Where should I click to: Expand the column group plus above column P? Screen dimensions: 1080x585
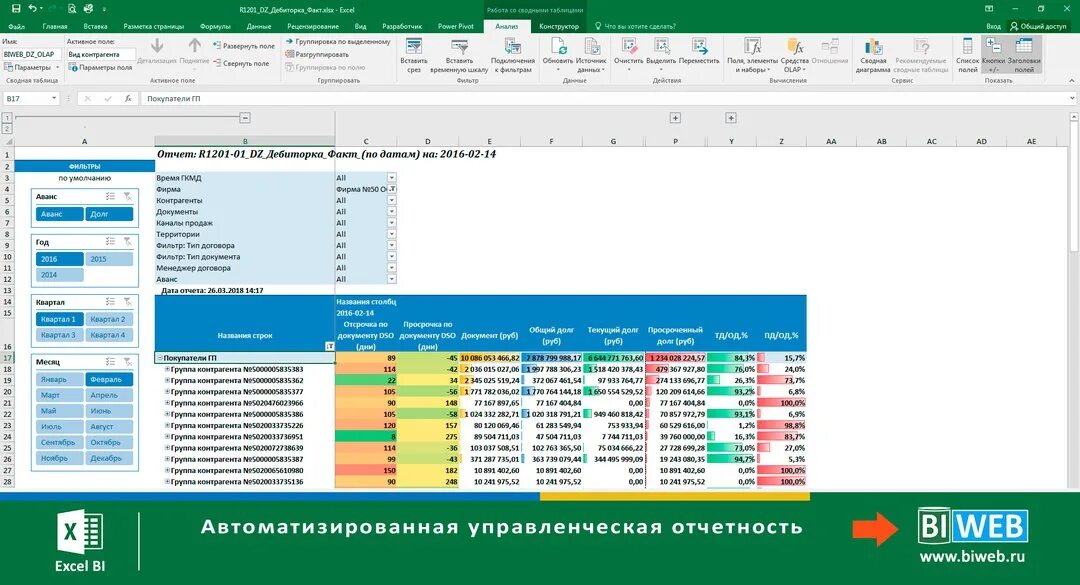pyautogui.click(x=675, y=118)
